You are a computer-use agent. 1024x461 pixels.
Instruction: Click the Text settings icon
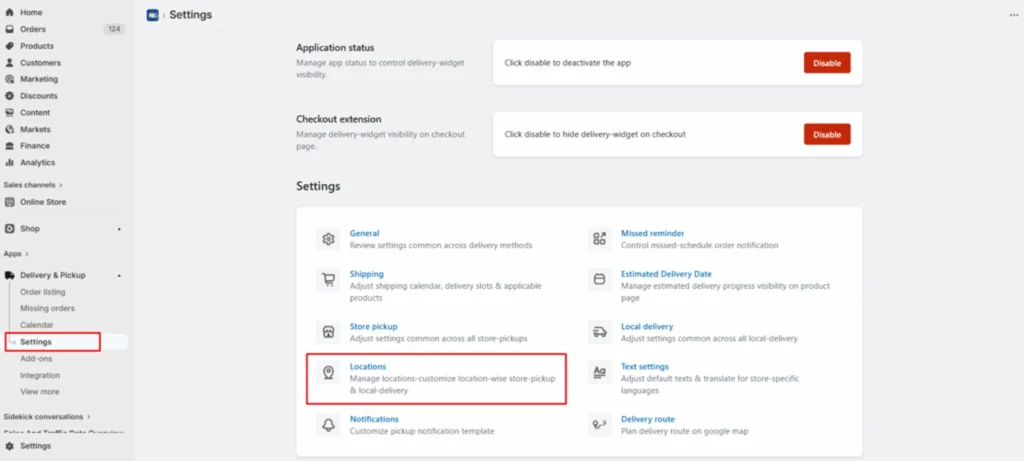click(x=600, y=373)
